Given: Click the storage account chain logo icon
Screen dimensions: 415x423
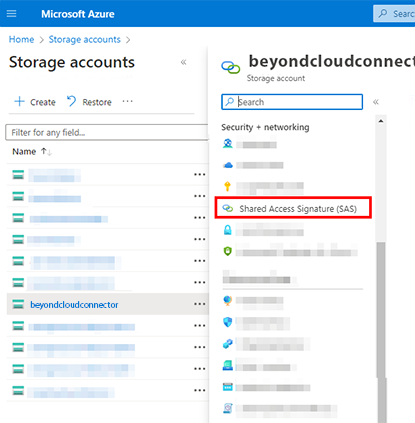Looking at the screenshot, I should point(231,68).
